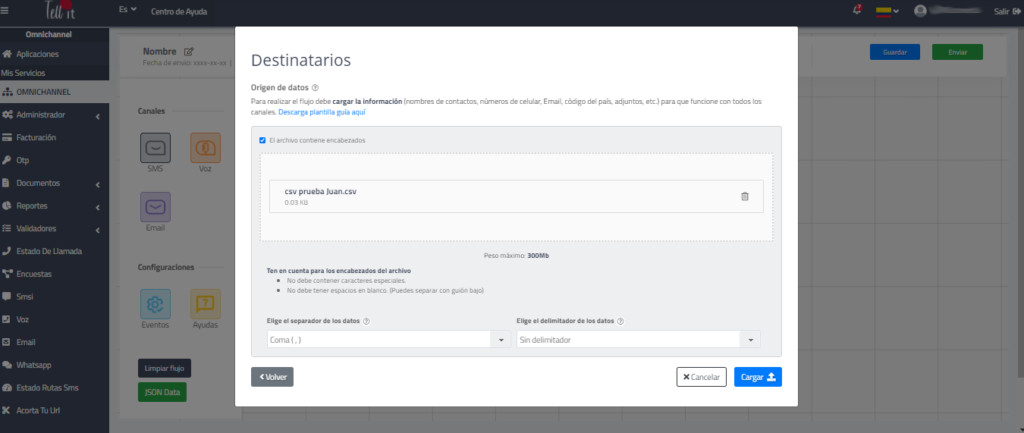This screenshot has height=433, width=1024.
Task: Select the Voz channel icon
Action: 205,149
